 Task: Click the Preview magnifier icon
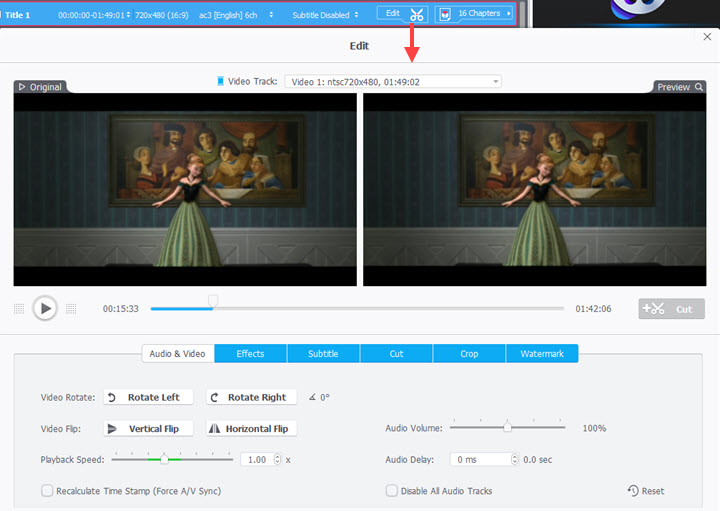coord(699,87)
